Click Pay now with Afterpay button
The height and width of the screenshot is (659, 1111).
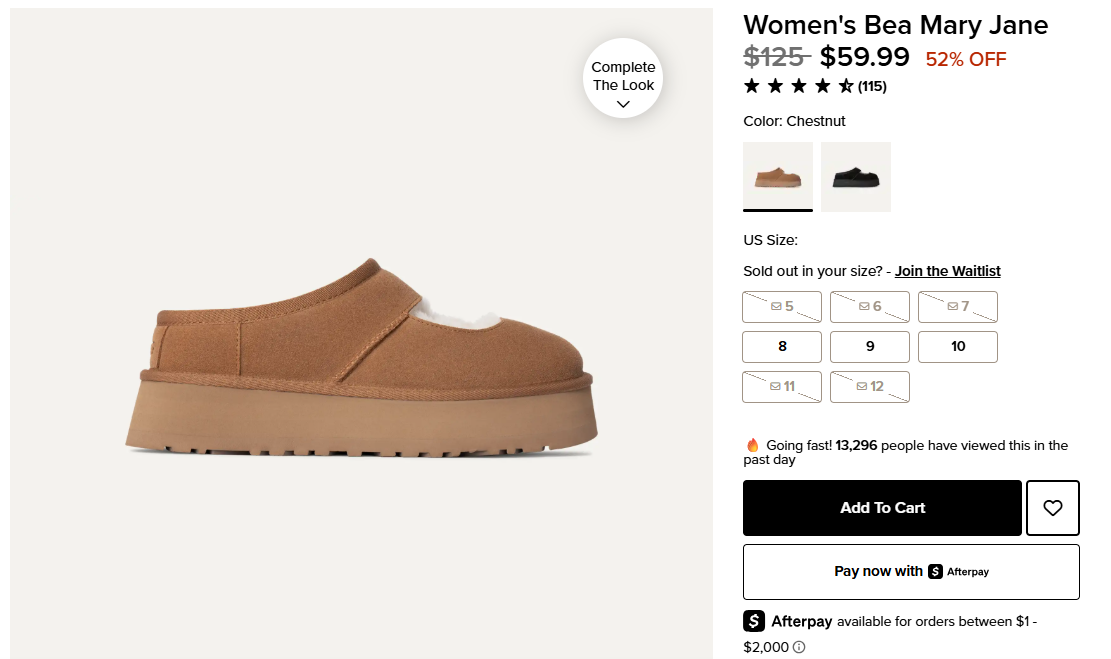(911, 572)
